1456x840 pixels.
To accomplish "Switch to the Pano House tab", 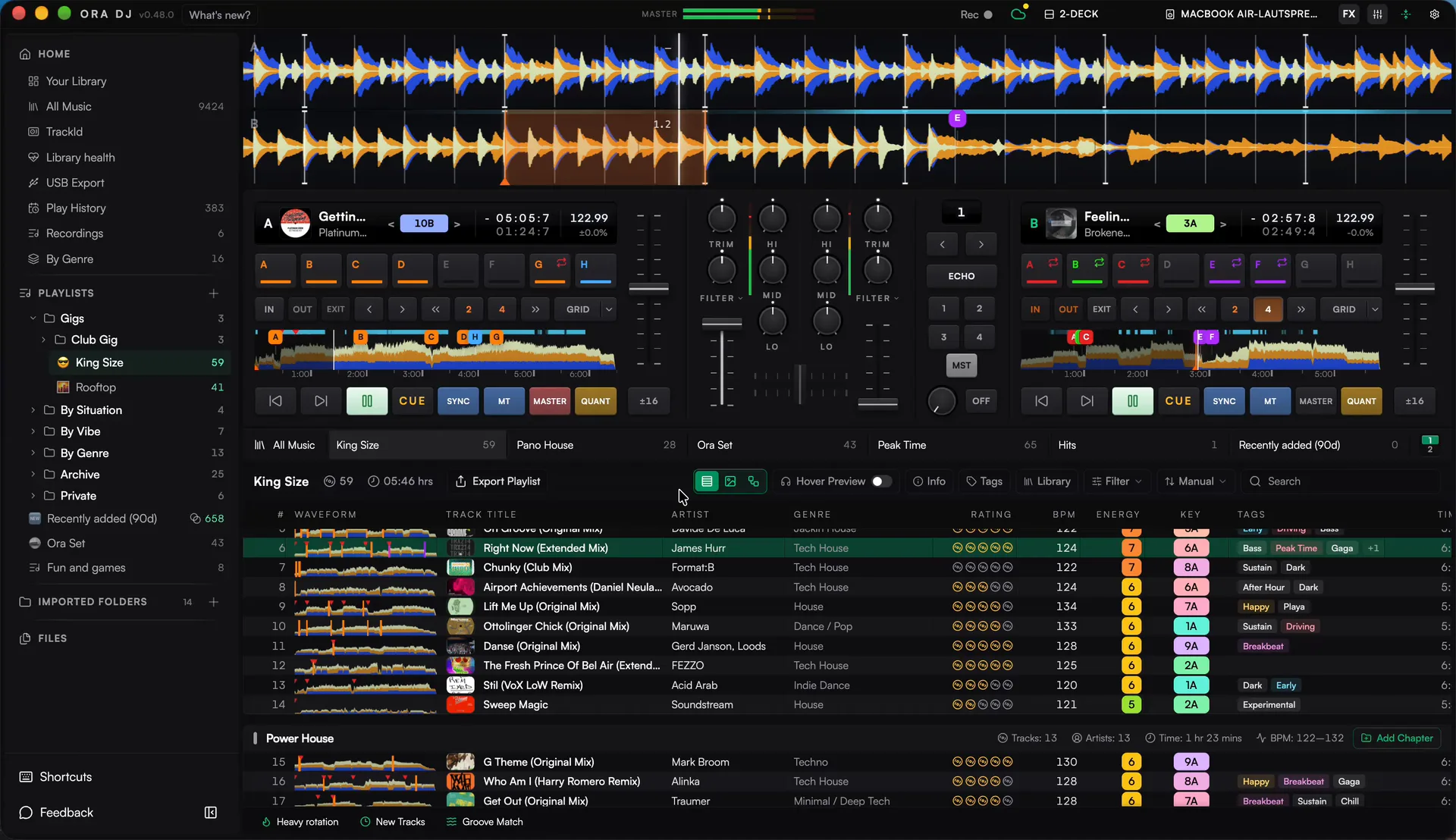I will click(596, 445).
